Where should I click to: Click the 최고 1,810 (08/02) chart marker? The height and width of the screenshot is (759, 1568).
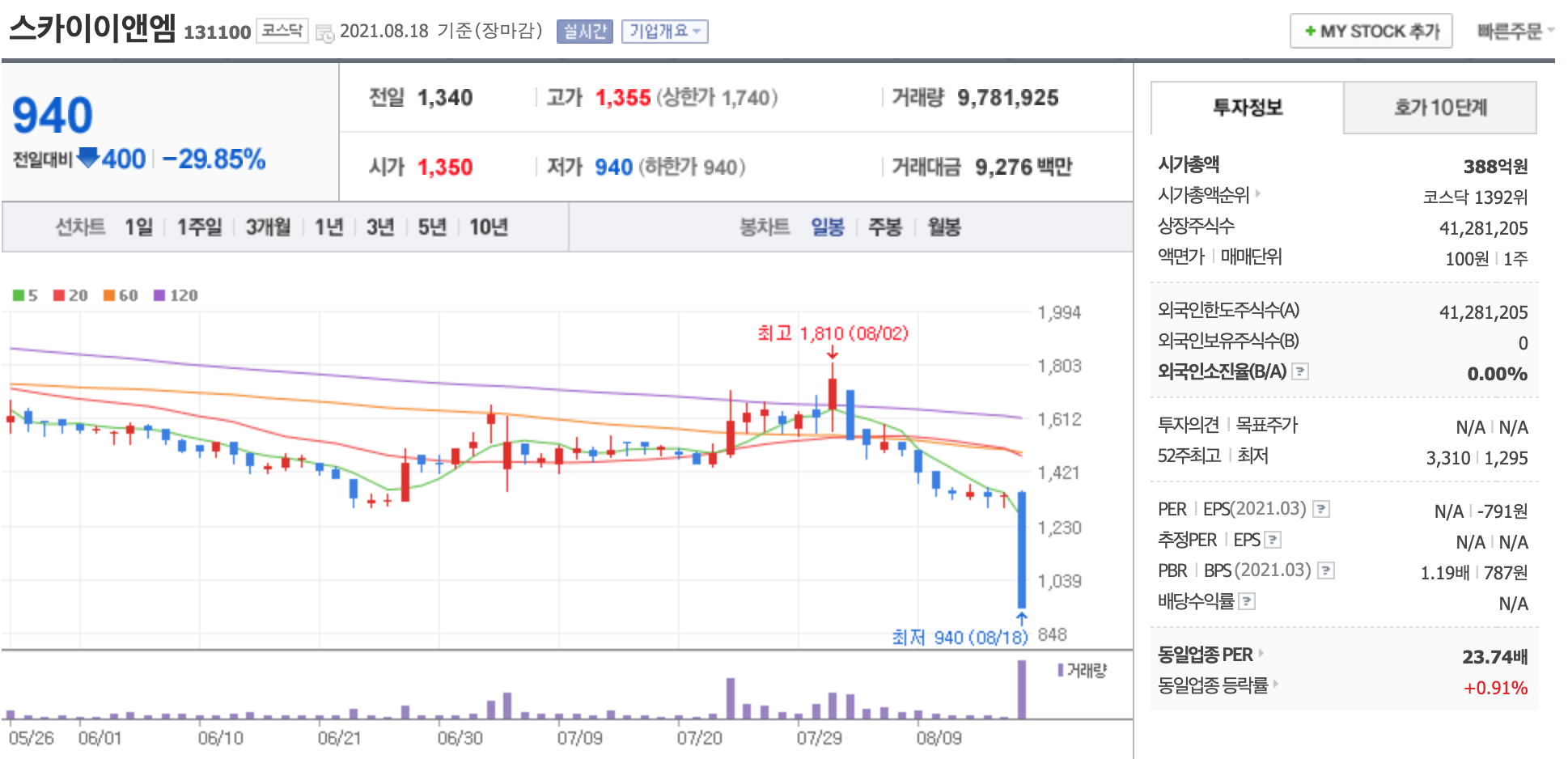coord(833,333)
